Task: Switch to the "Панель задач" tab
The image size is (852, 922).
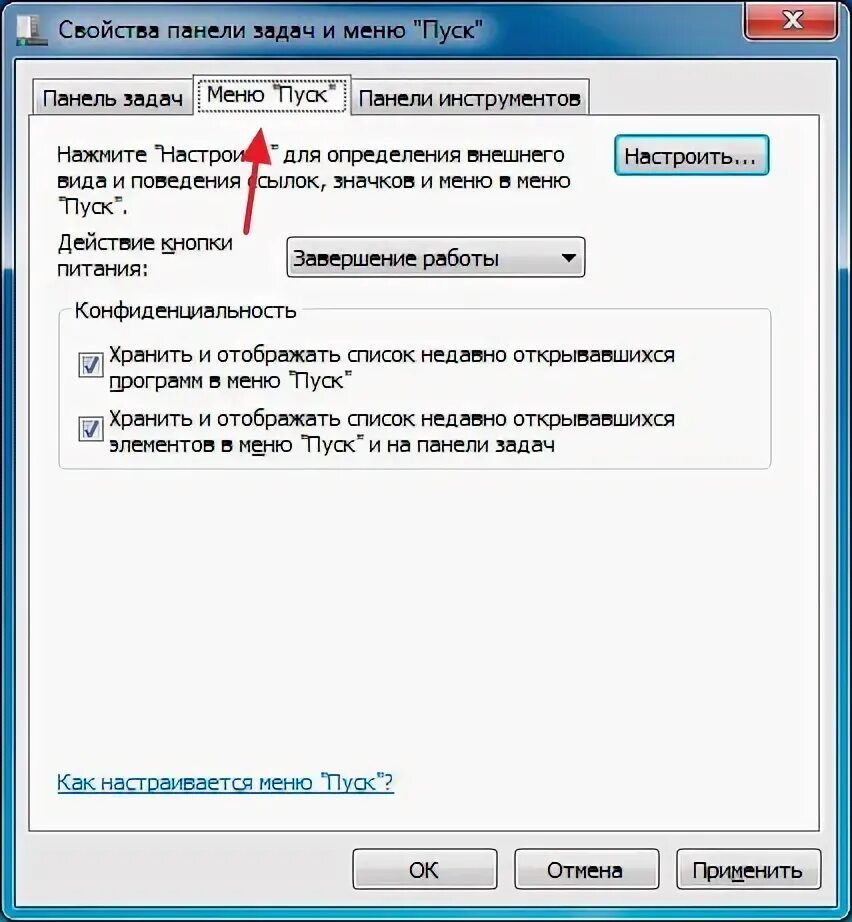Action: point(112,98)
